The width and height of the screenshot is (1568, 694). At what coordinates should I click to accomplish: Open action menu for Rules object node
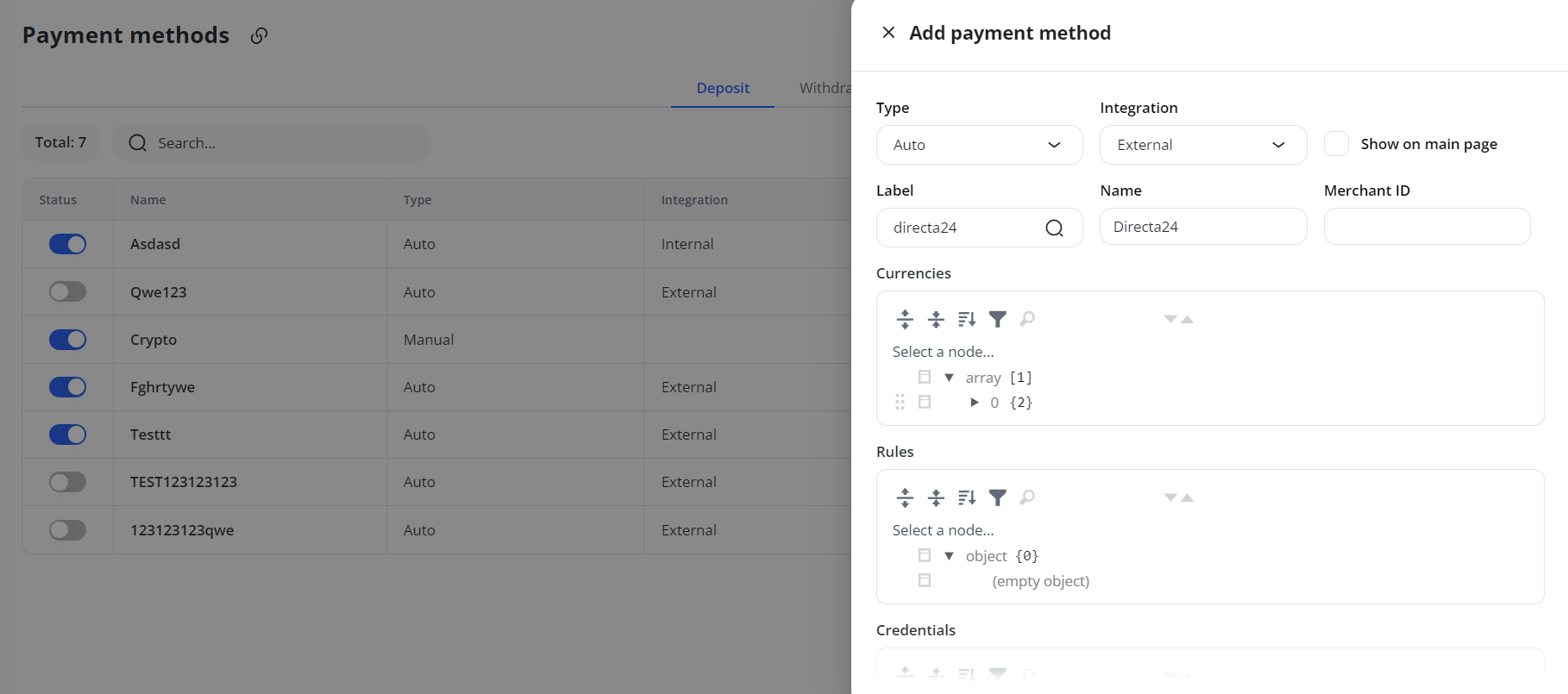[x=925, y=555]
